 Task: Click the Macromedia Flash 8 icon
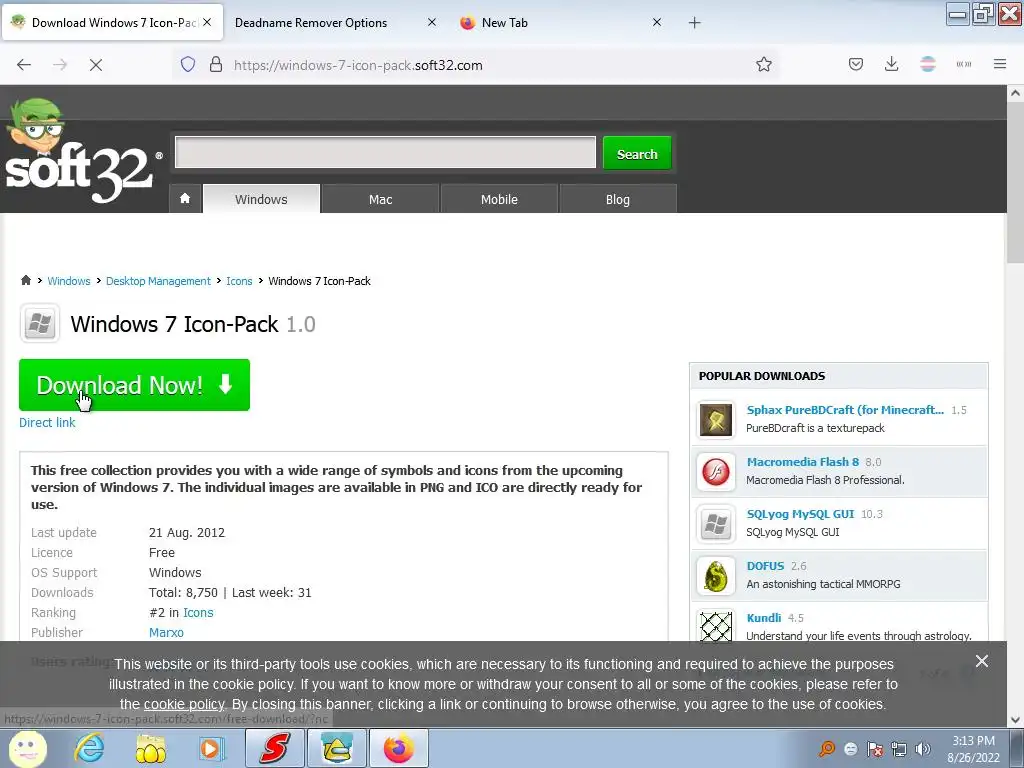click(716, 472)
